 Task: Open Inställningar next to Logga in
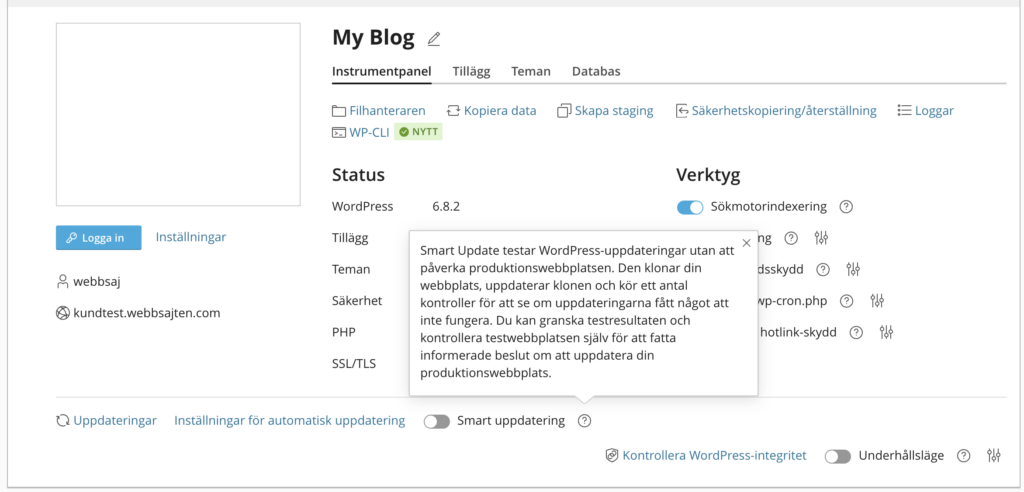(191, 237)
